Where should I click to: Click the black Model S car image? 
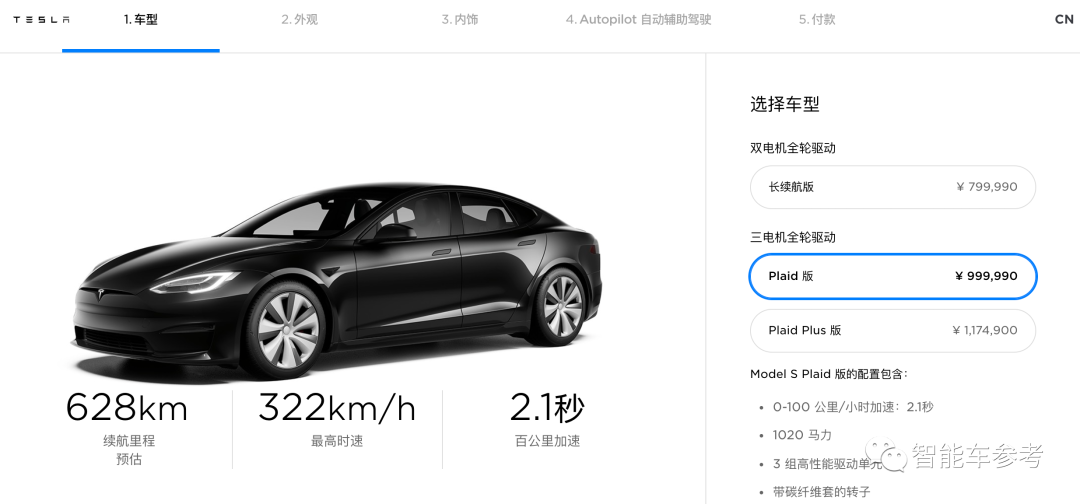[337, 279]
